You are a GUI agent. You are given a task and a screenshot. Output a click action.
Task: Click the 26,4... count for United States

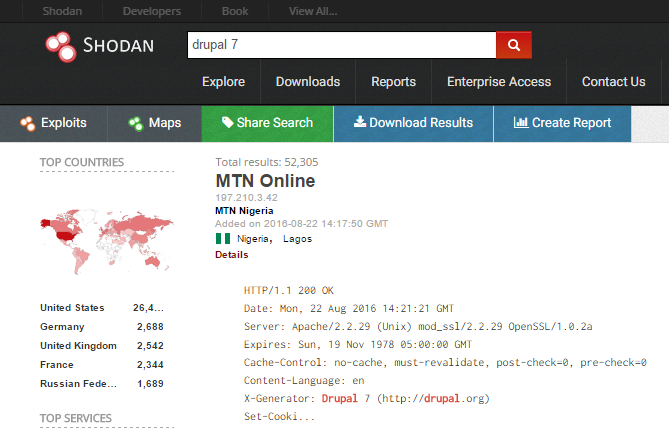148,308
